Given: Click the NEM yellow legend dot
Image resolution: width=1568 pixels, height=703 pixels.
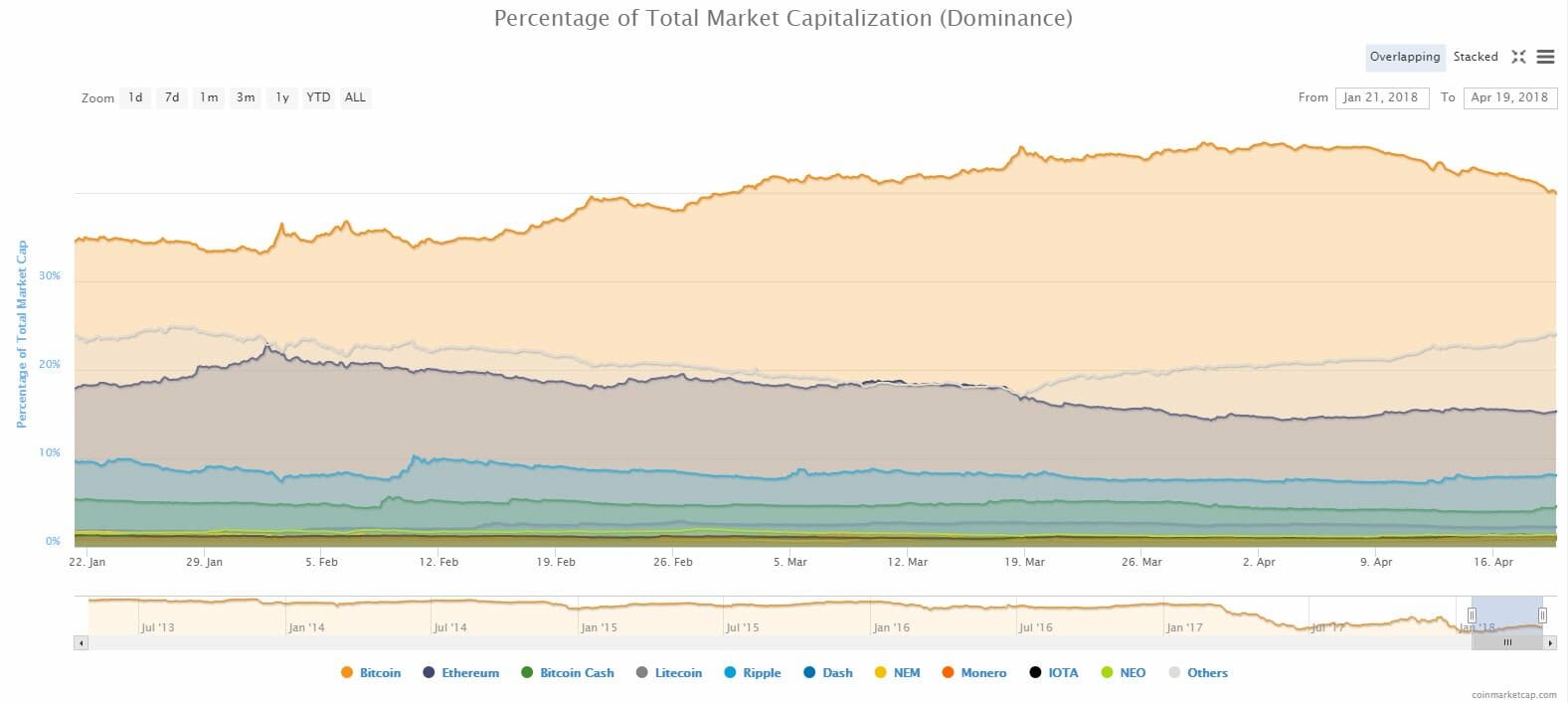Looking at the screenshot, I should click(880, 673).
